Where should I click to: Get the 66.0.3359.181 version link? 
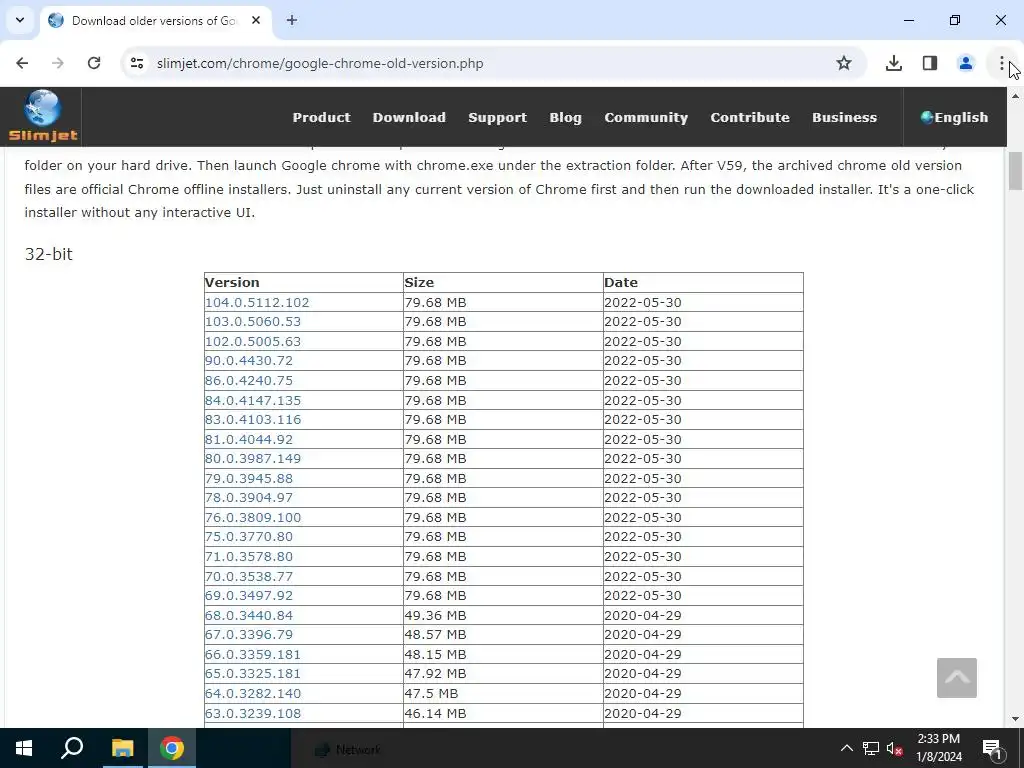pos(253,654)
